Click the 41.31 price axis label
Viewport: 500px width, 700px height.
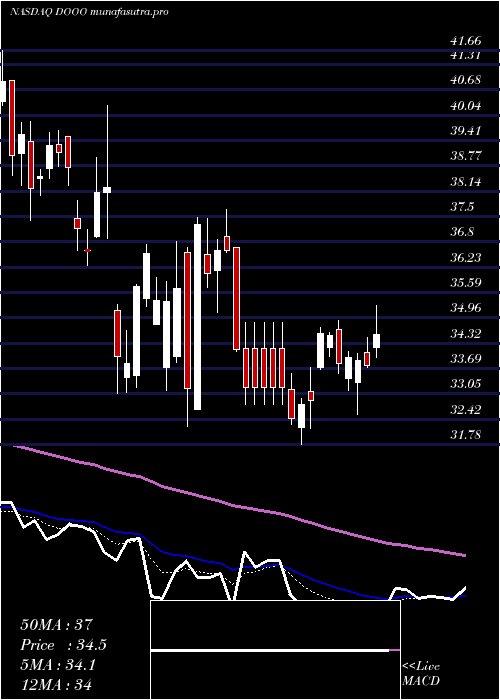pyautogui.click(x=466, y=55)
